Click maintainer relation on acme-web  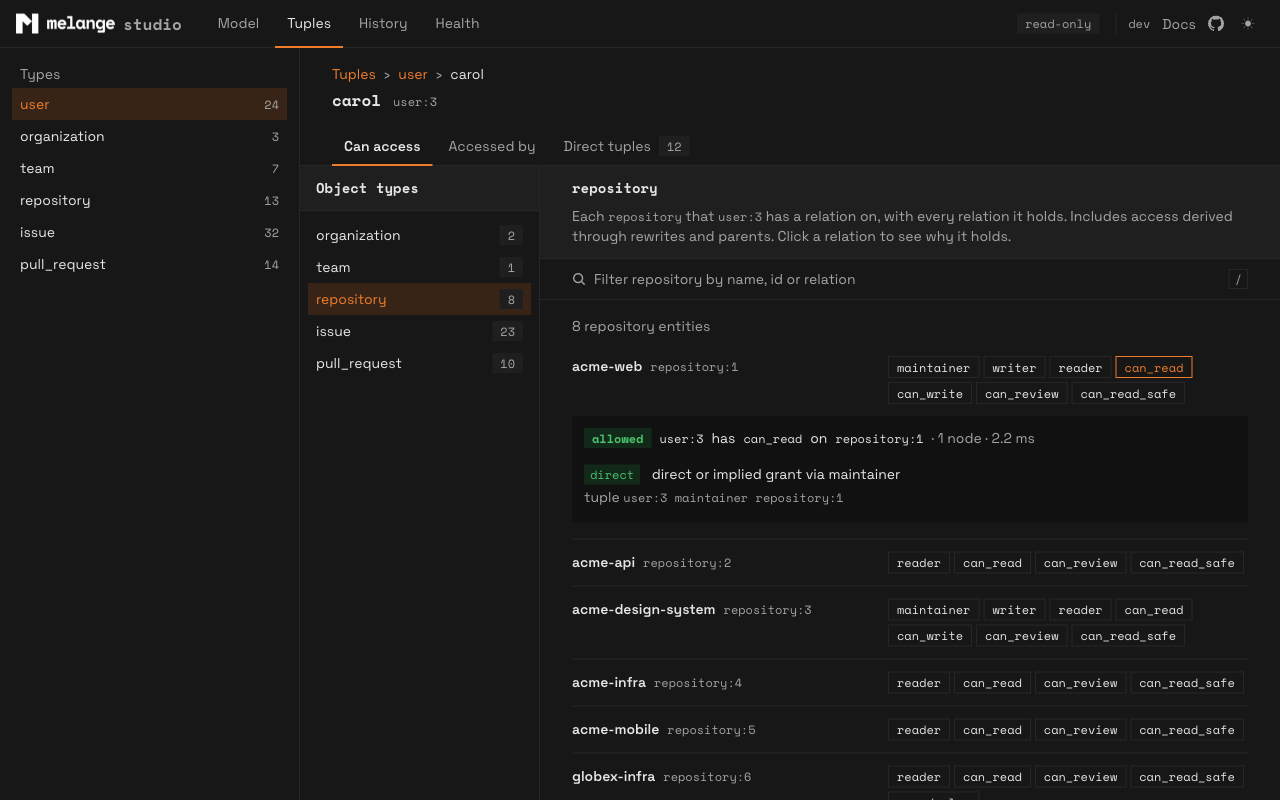933,368
